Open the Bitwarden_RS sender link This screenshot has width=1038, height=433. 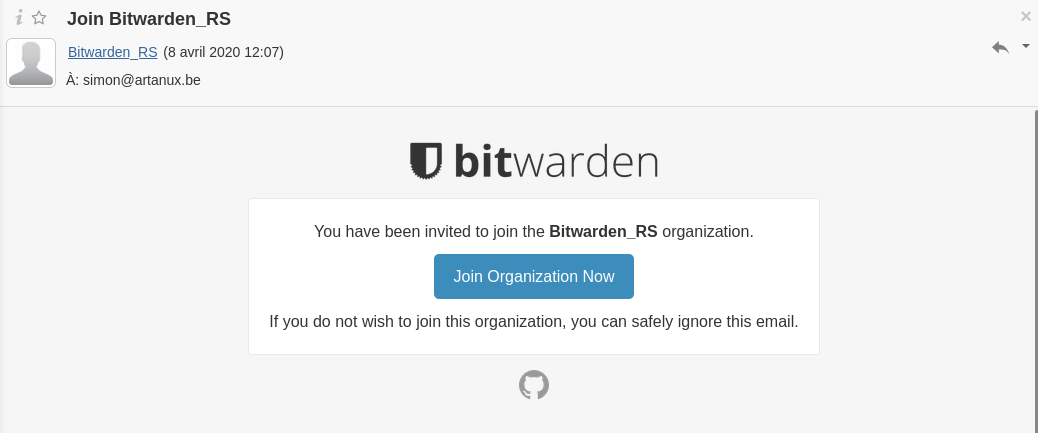click(112, 52)
